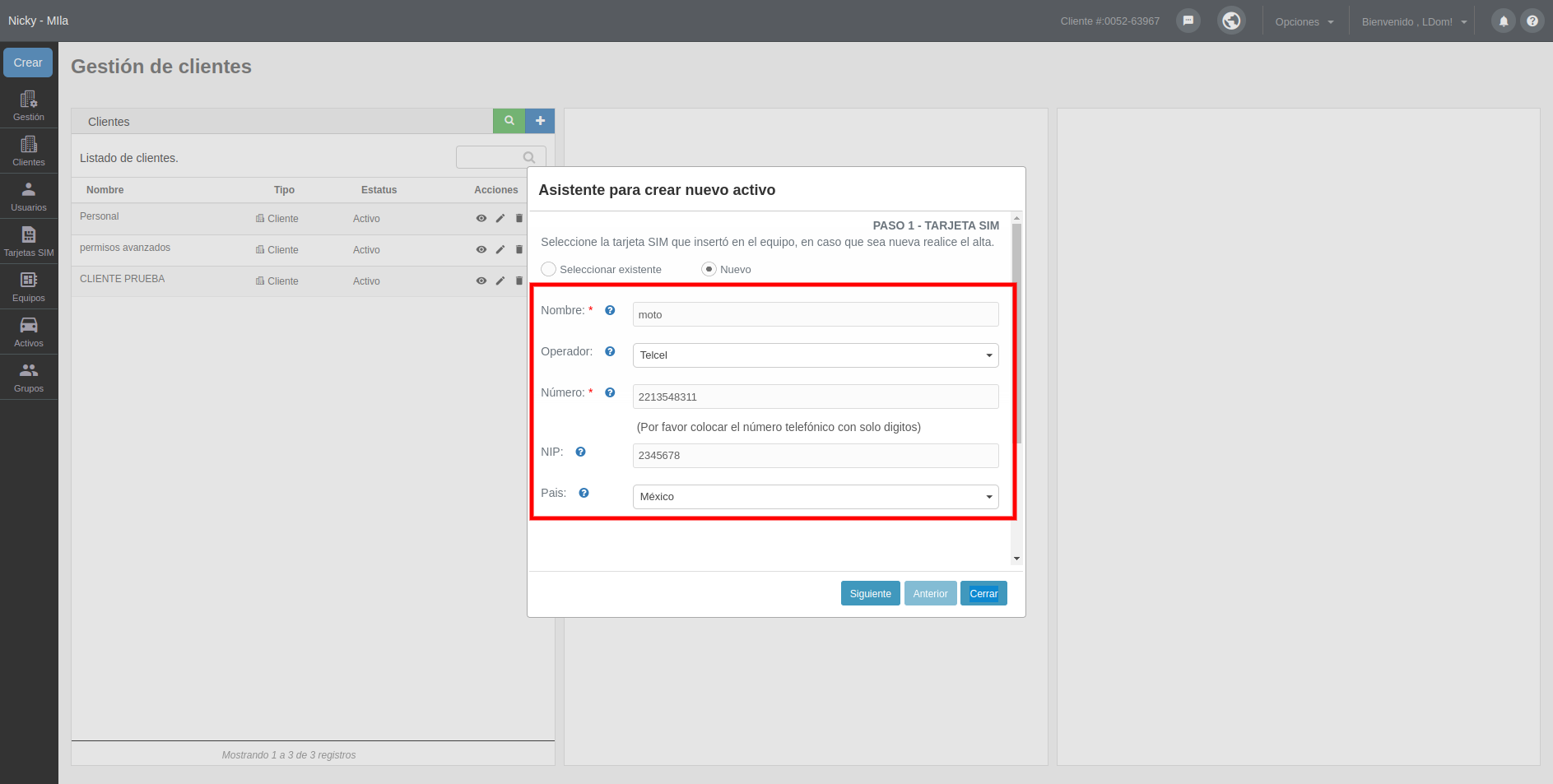
Task: Select the 'CLIENTE PRUEBA' client name
Action: (122, 279)
